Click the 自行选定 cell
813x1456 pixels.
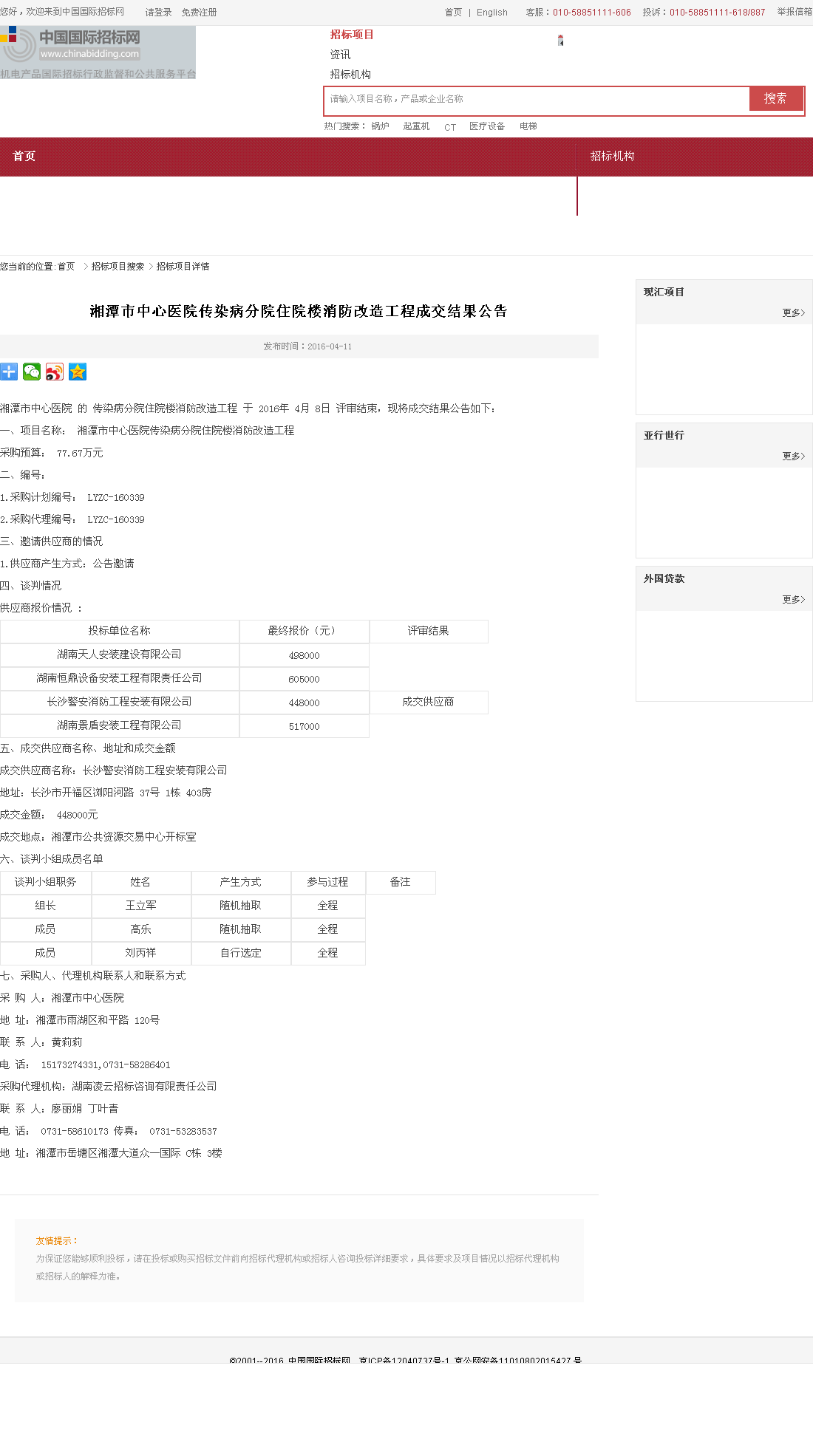241,953
